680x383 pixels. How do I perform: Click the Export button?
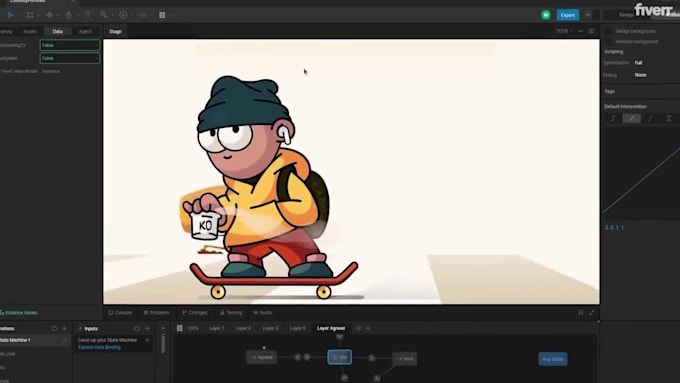click(x=567, y=15)
